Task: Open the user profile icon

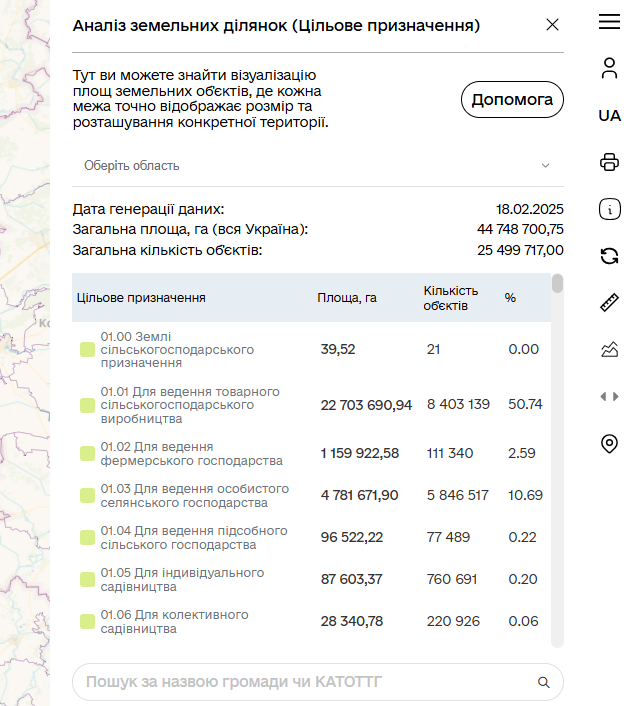Action: click(x=609, y=68)
